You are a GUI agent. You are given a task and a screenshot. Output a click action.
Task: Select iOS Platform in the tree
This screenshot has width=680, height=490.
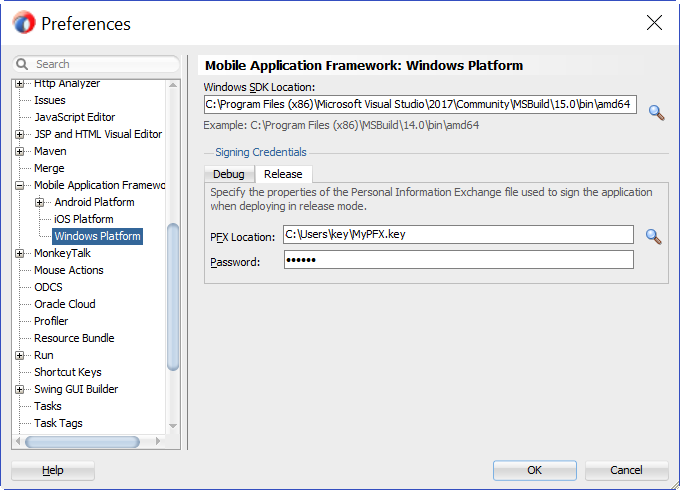84,219
